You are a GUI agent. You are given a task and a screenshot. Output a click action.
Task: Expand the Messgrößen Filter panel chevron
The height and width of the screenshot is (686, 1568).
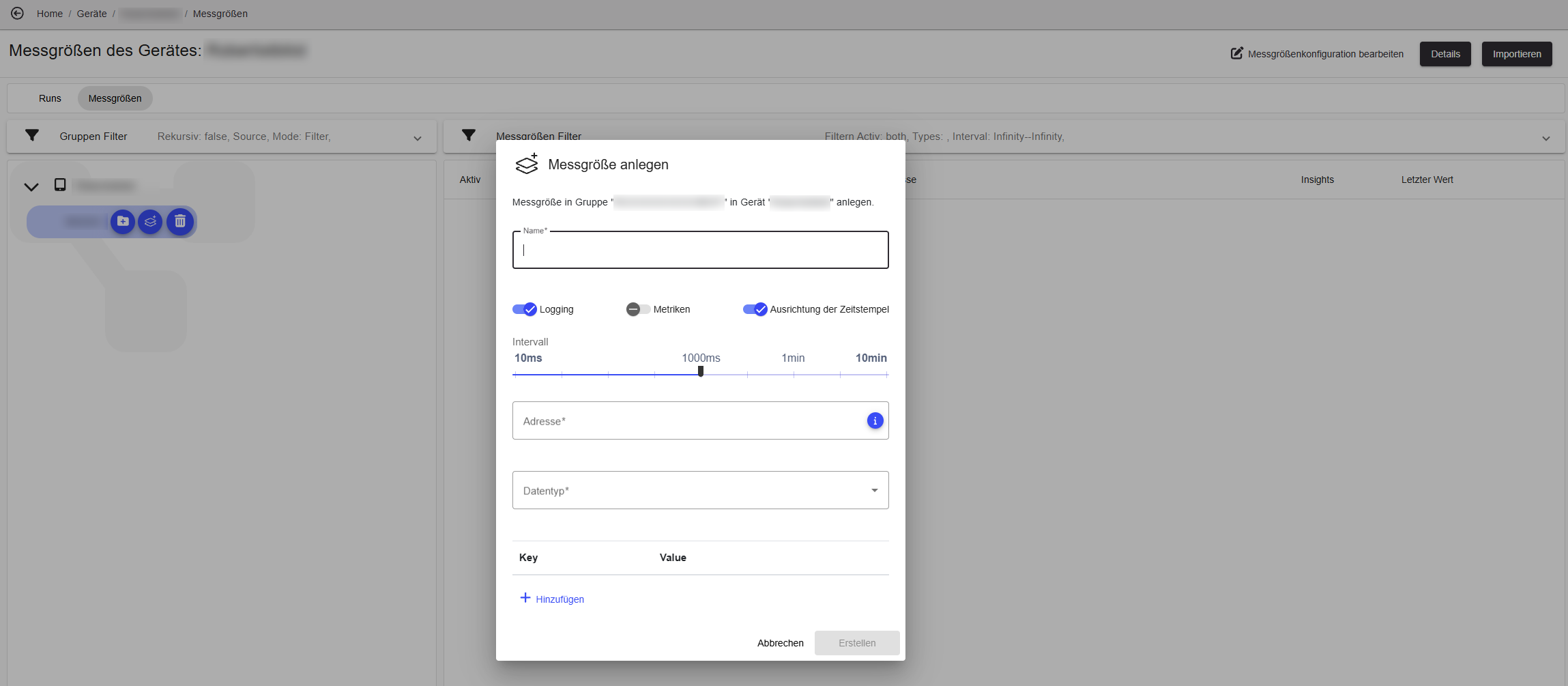(x=1545, y=139)
